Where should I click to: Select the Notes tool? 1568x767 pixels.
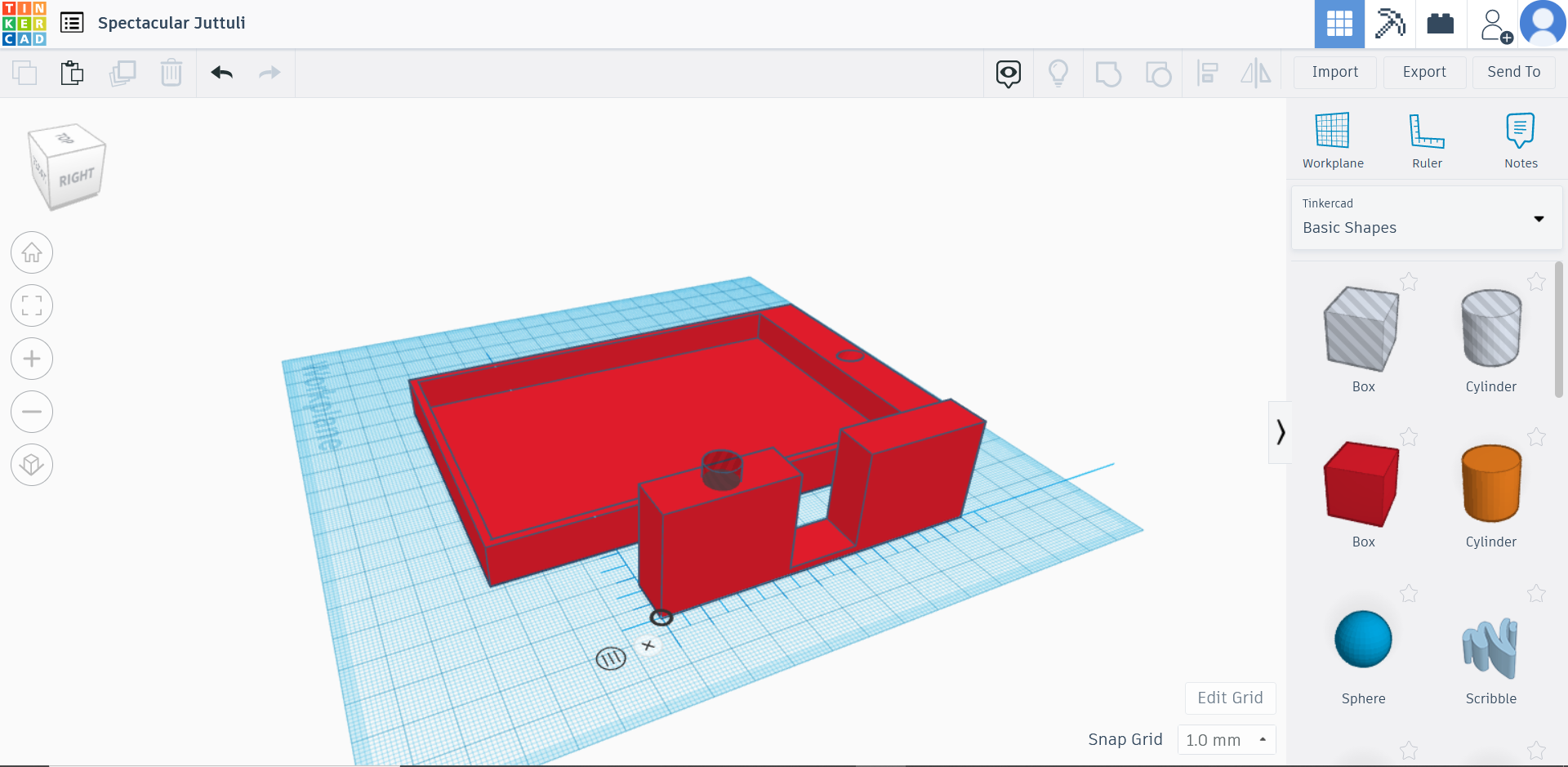pos(1521,140)
